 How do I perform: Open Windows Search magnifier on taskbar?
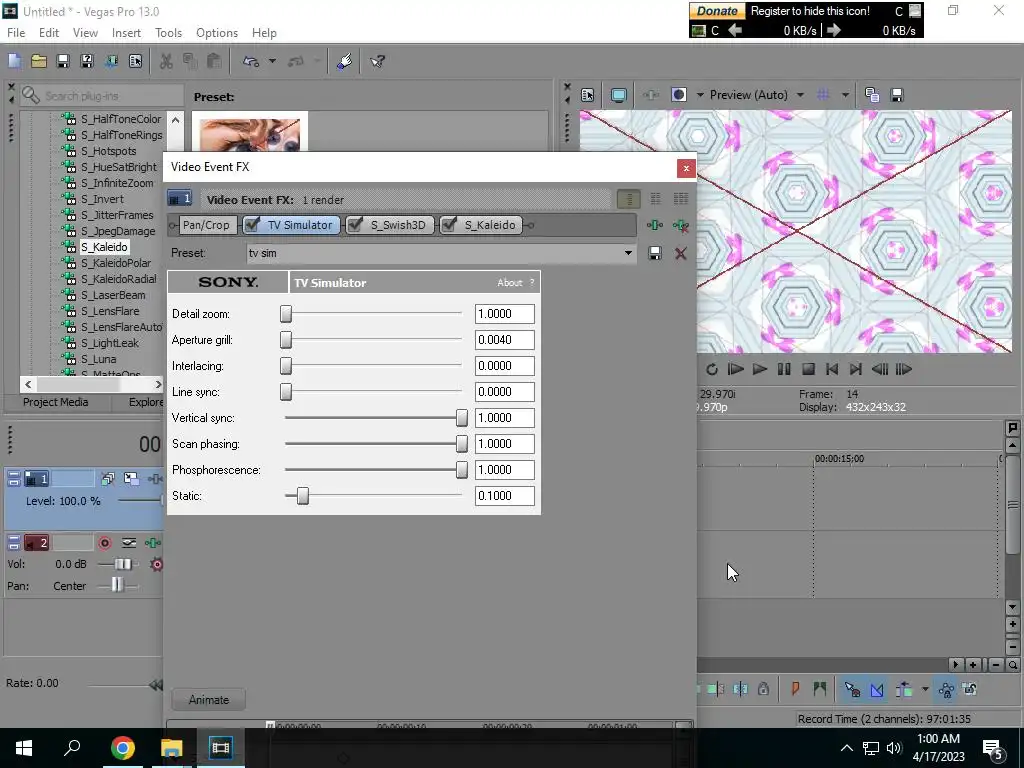coord(72,748)
